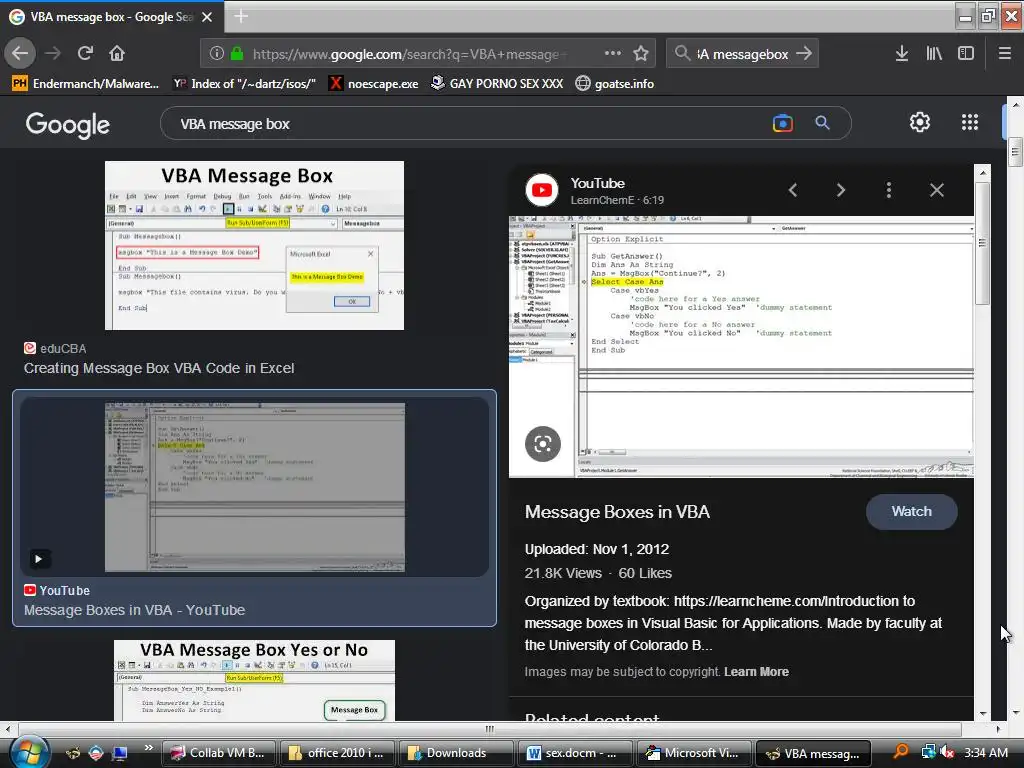Viewport: 1024px width, 768px height.
Task: Click the muted volume tray icon
Action: [x=947, y=753]
